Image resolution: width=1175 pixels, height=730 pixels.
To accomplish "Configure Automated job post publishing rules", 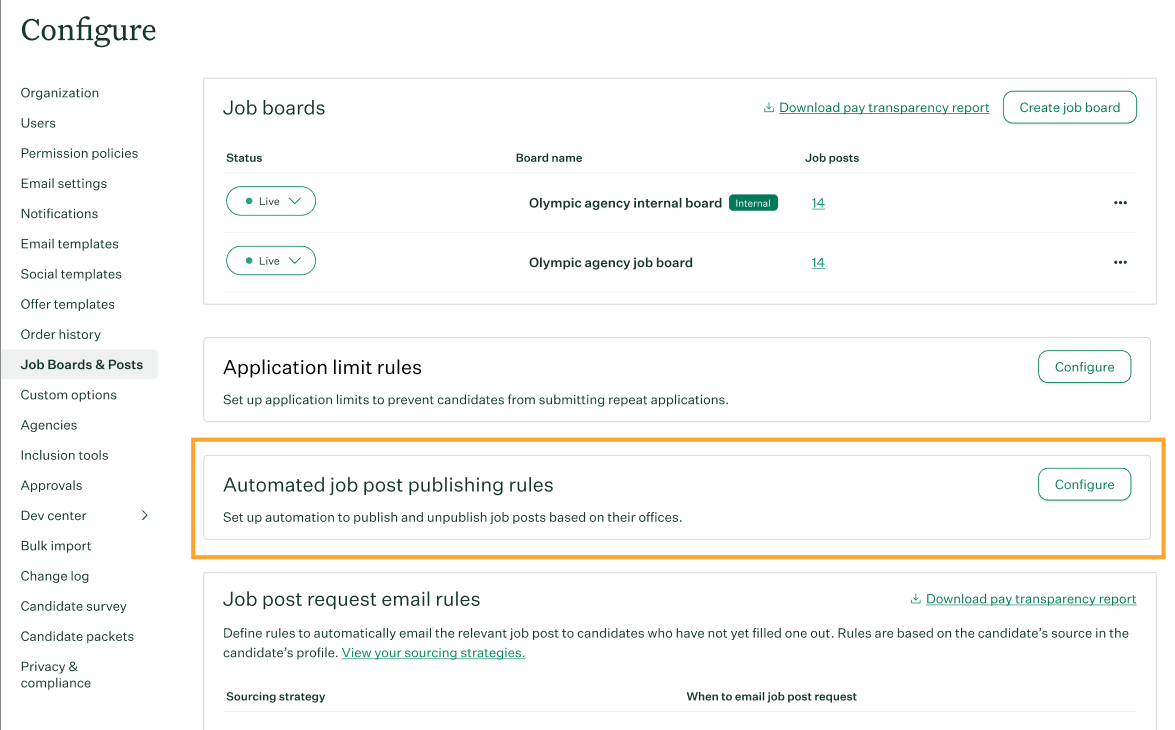I will tap(1084, 484).
